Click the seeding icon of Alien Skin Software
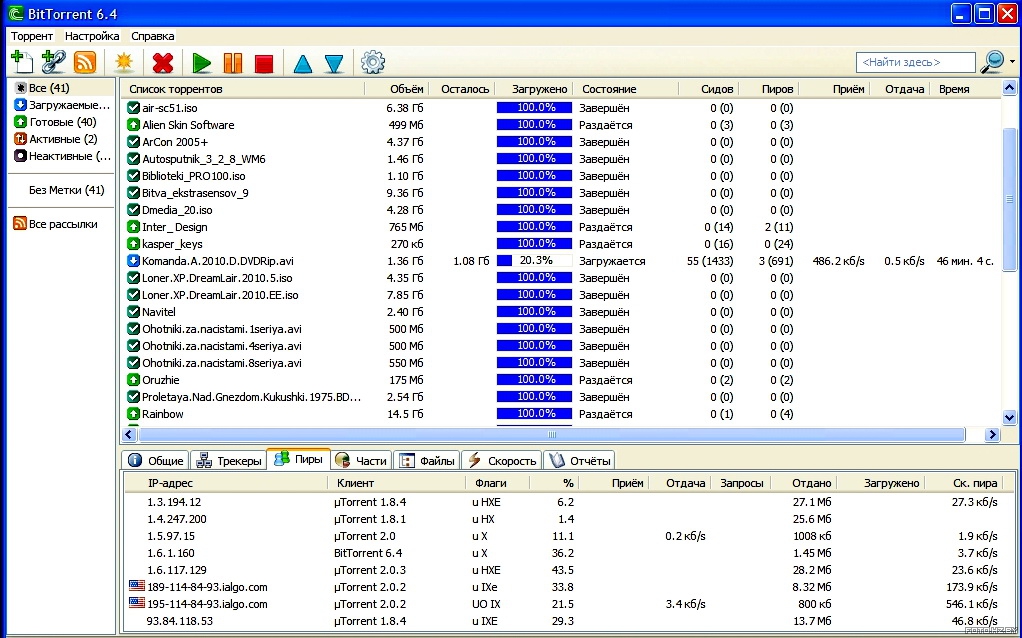Viewport: 1022px width, 638px height. (133, 125)
